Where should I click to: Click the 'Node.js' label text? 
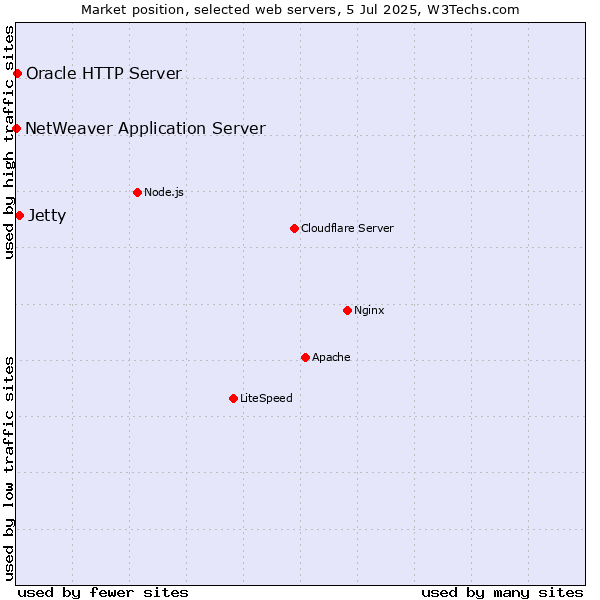pyautogui.click(x=164, y=192)
